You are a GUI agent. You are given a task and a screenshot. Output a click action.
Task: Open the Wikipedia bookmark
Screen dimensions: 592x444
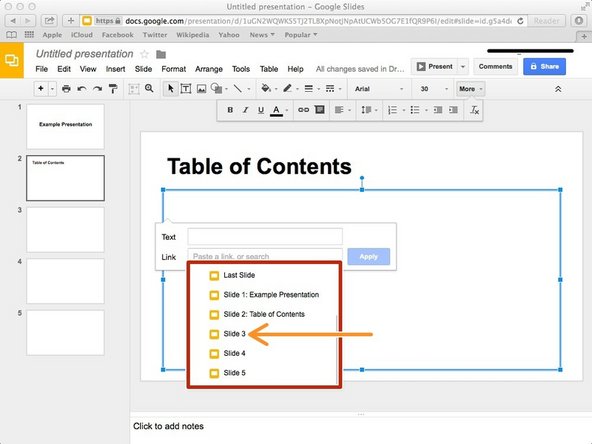193,35
